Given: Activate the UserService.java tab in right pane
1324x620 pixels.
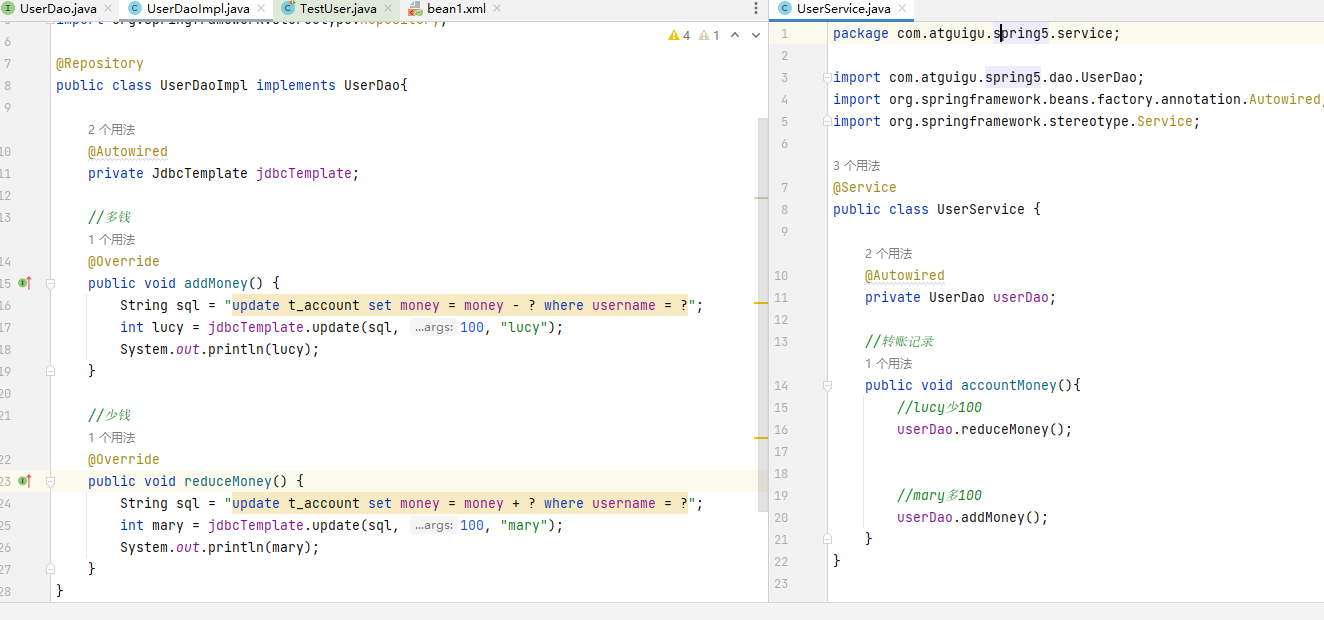Looking at the screenshot, I should [843, 8].
